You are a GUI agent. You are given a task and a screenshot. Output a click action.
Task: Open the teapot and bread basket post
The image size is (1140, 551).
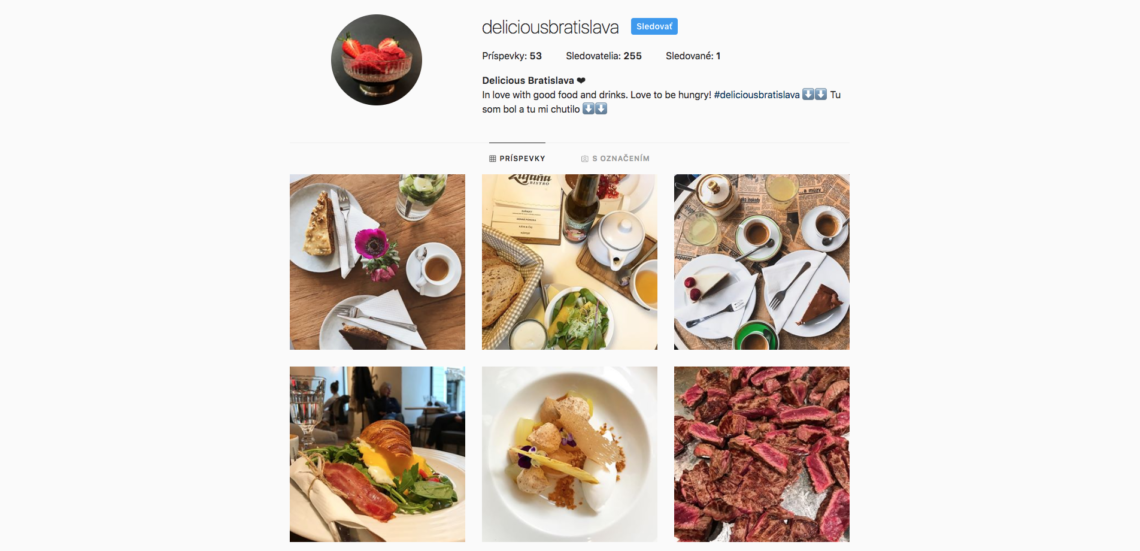(569, 262)
